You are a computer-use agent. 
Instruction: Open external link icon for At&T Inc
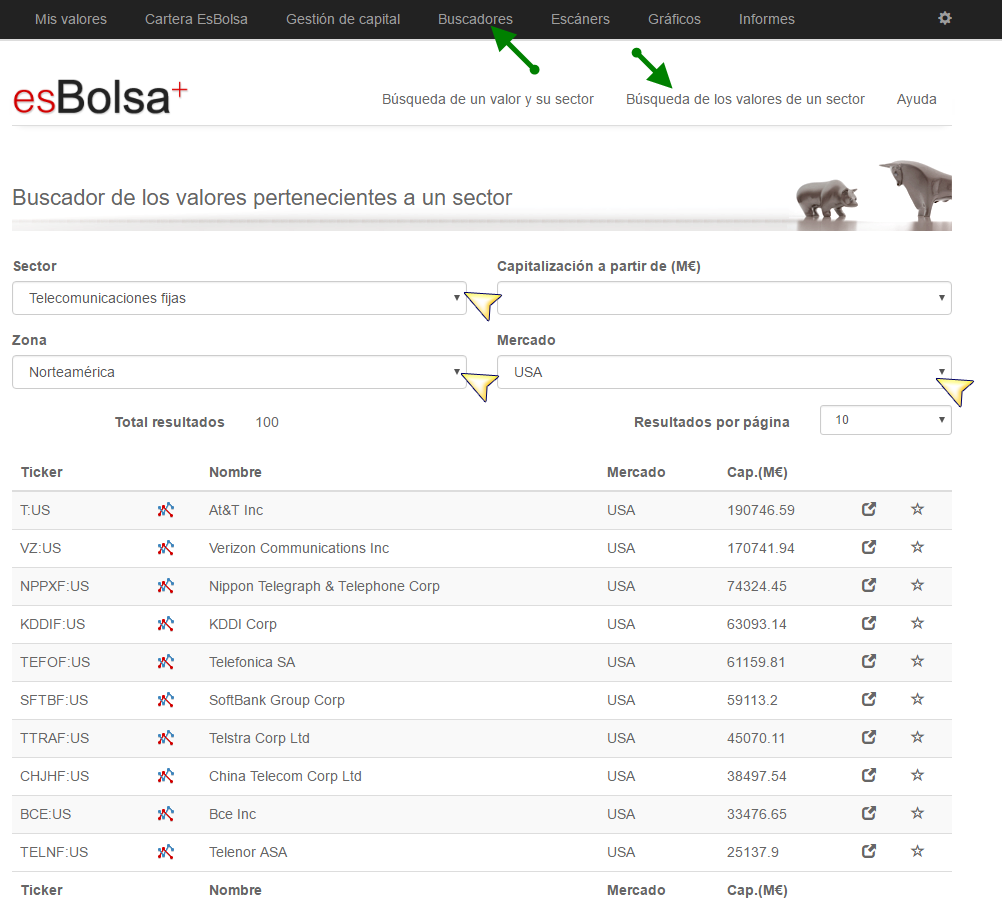click(868, 509)
